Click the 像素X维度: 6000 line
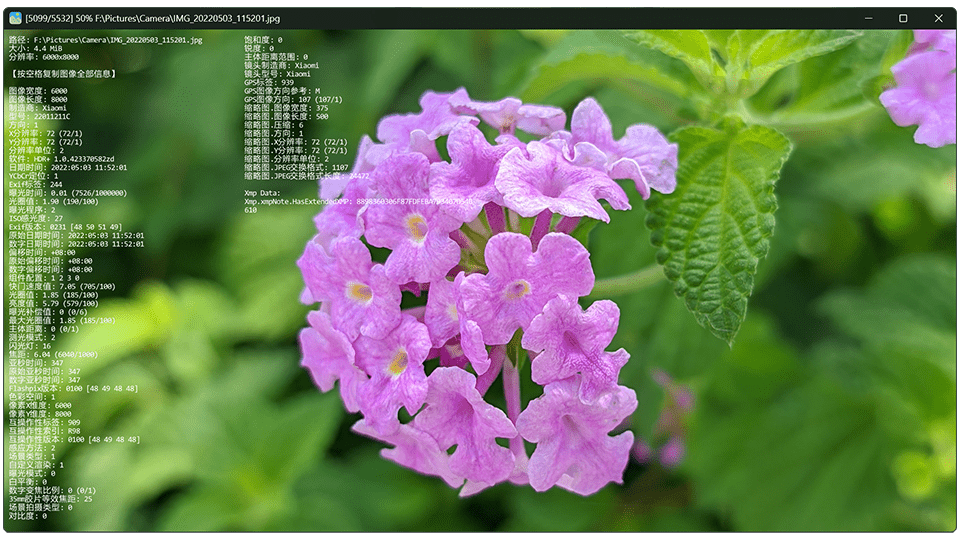The image size is (960, 540). point(40,405)
